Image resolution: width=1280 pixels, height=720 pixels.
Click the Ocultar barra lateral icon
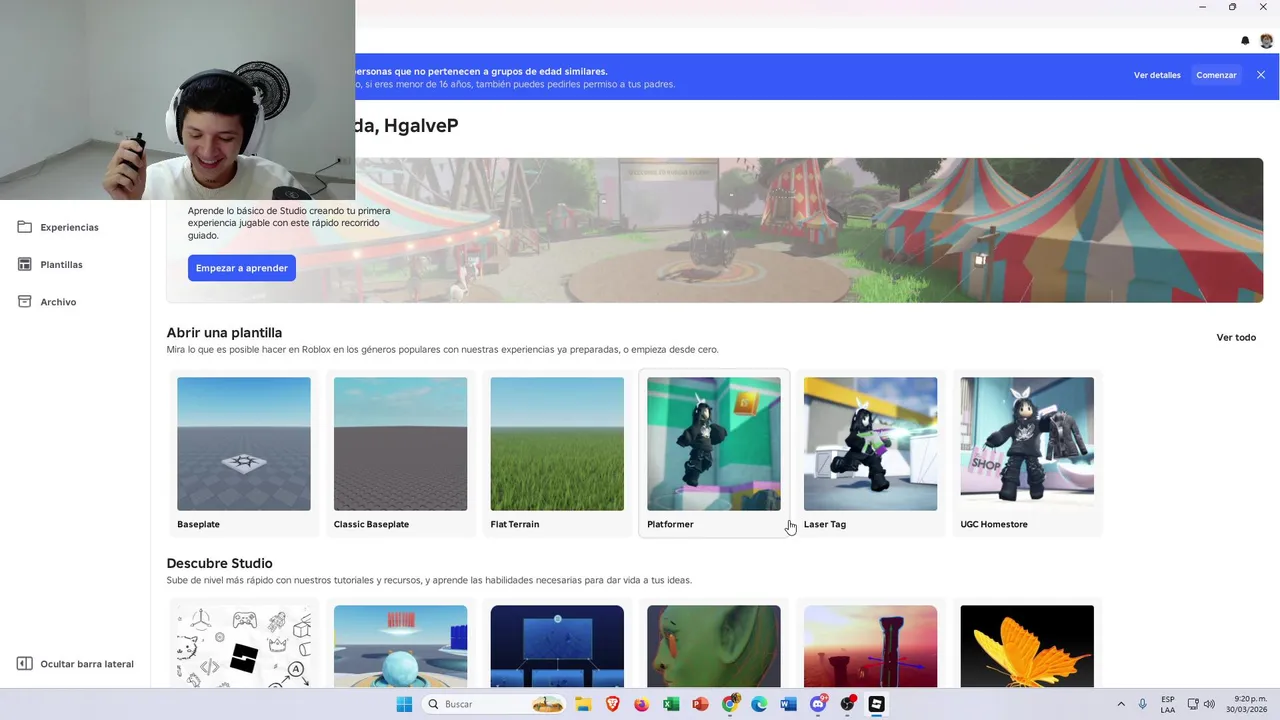25,664
